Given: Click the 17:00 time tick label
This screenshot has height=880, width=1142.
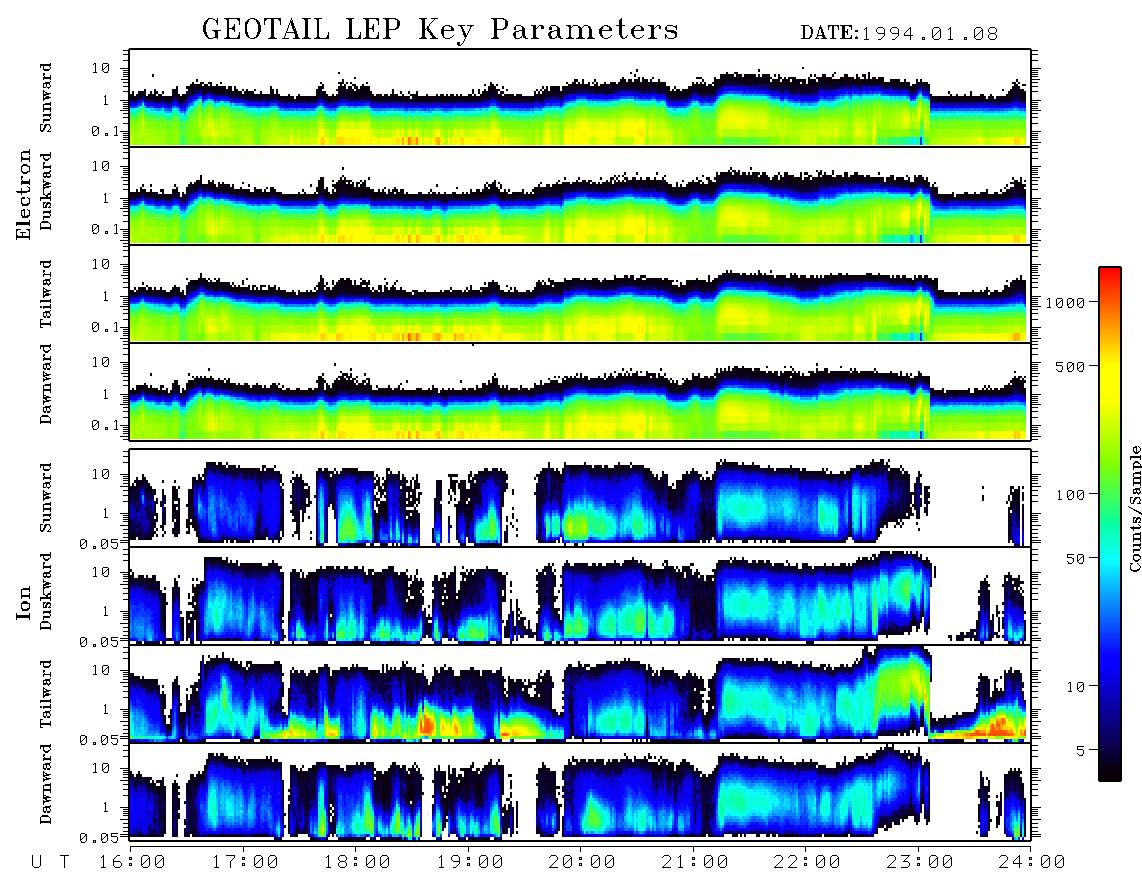Looking at the screenshot, I should 245,863.
